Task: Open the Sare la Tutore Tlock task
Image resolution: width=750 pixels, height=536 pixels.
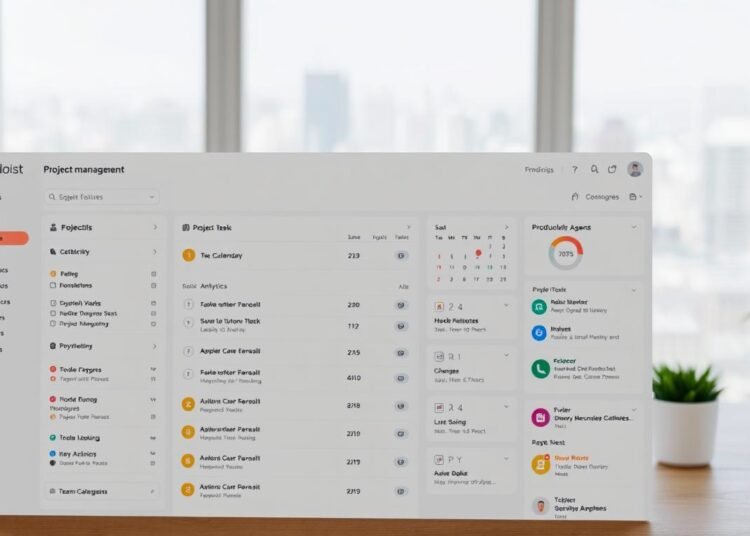Action: tap(230, 321)
